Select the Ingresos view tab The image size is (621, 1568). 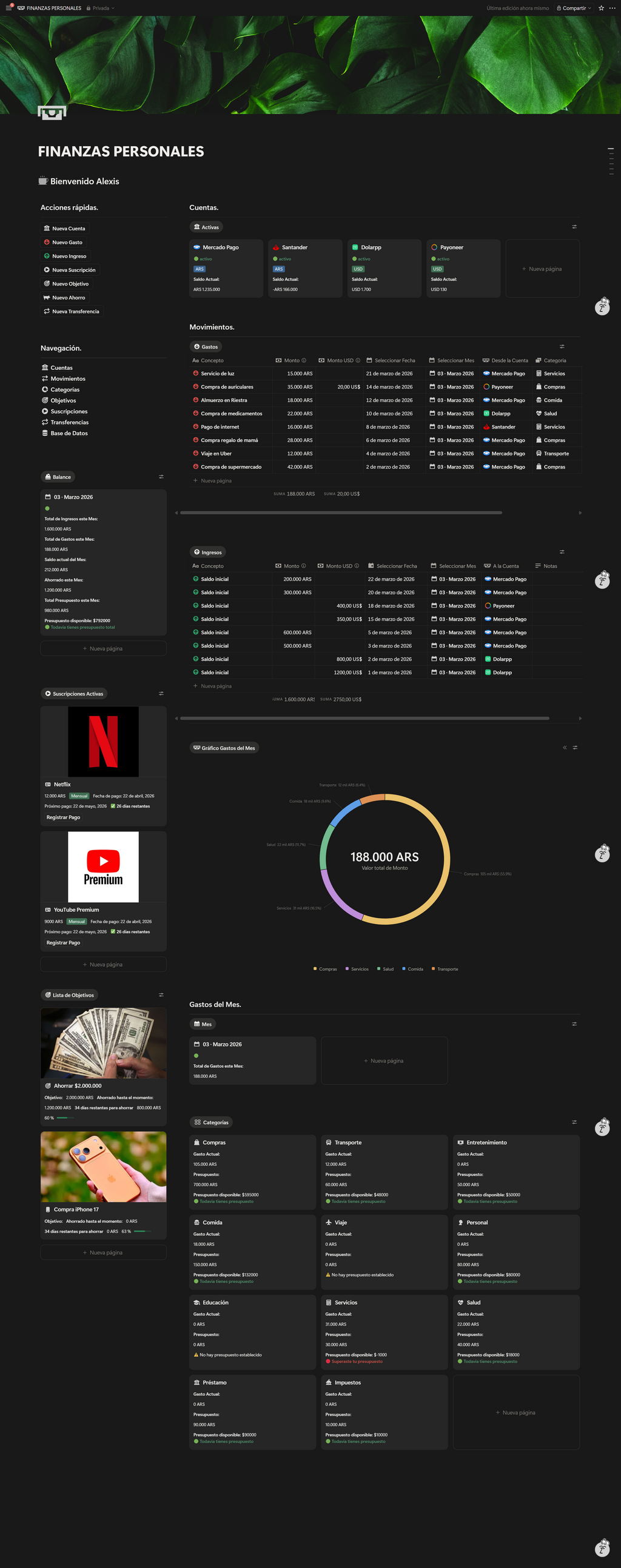[x=207, y=552]
